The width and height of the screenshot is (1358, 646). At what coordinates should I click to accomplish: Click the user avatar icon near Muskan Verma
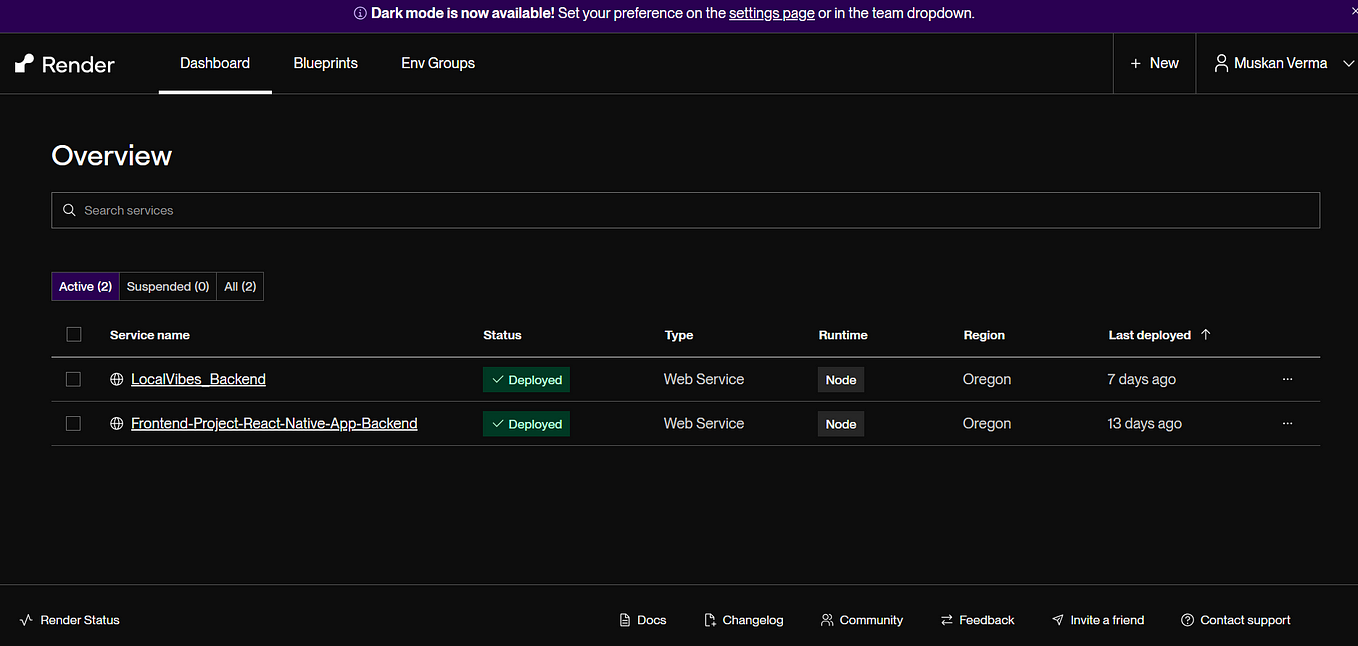click(x=1221, y=63)
